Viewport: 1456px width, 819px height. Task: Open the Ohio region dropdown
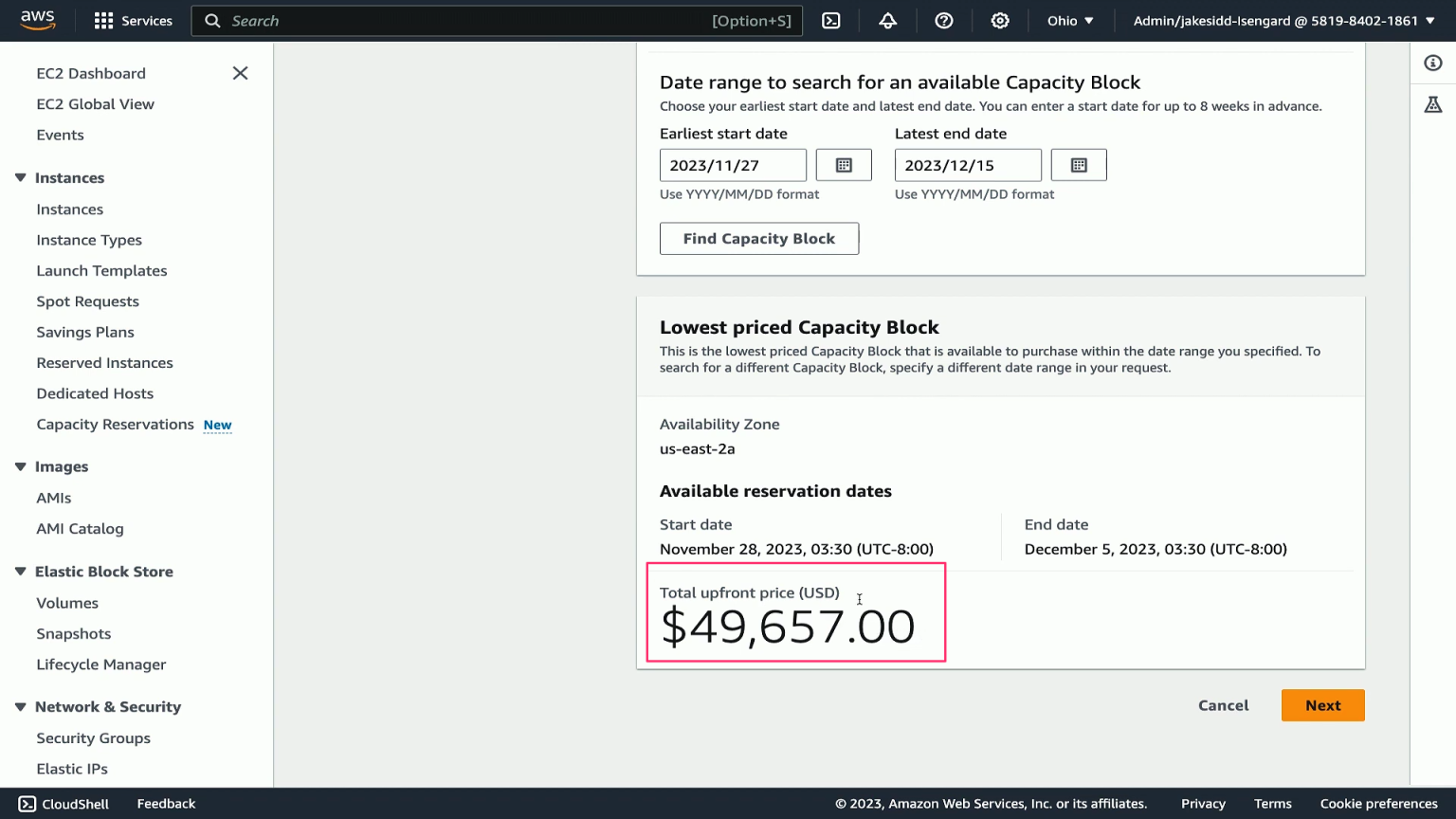(x=1069, y=20)
